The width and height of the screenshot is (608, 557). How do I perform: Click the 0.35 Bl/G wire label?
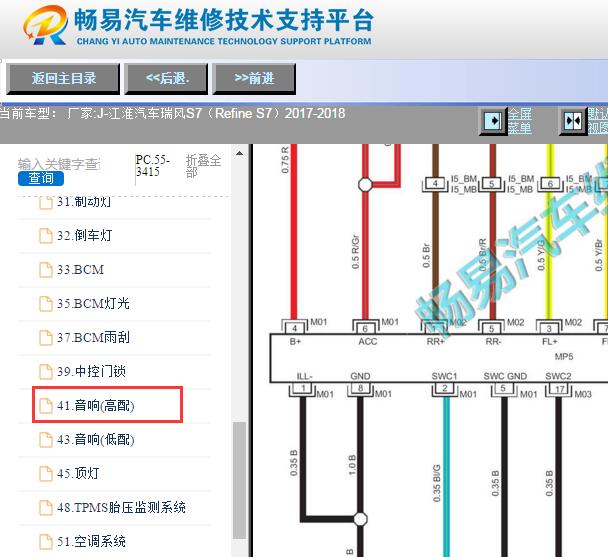tap(437, 483)
